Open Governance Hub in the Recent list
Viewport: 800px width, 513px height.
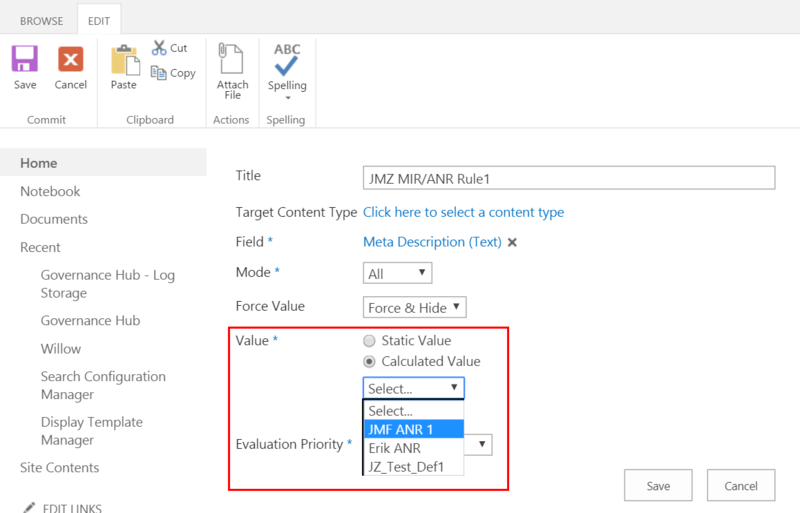90,321
